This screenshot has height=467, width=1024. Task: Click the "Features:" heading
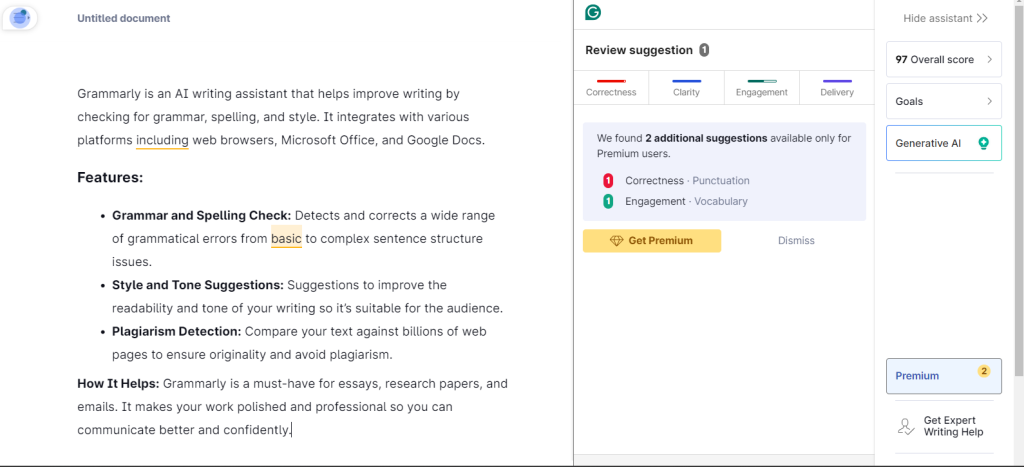click(x=110, y=177)
